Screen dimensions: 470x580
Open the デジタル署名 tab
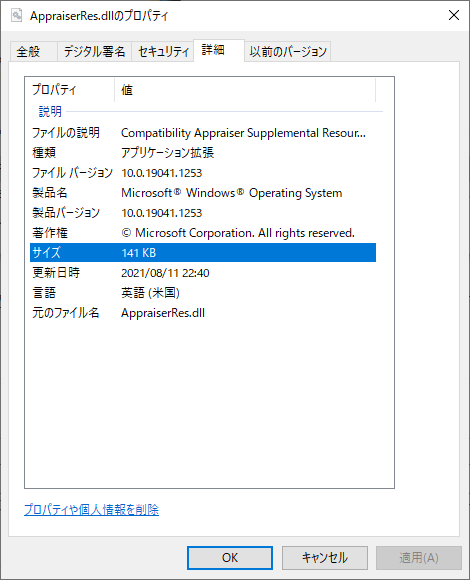click(x=94, y=51)
